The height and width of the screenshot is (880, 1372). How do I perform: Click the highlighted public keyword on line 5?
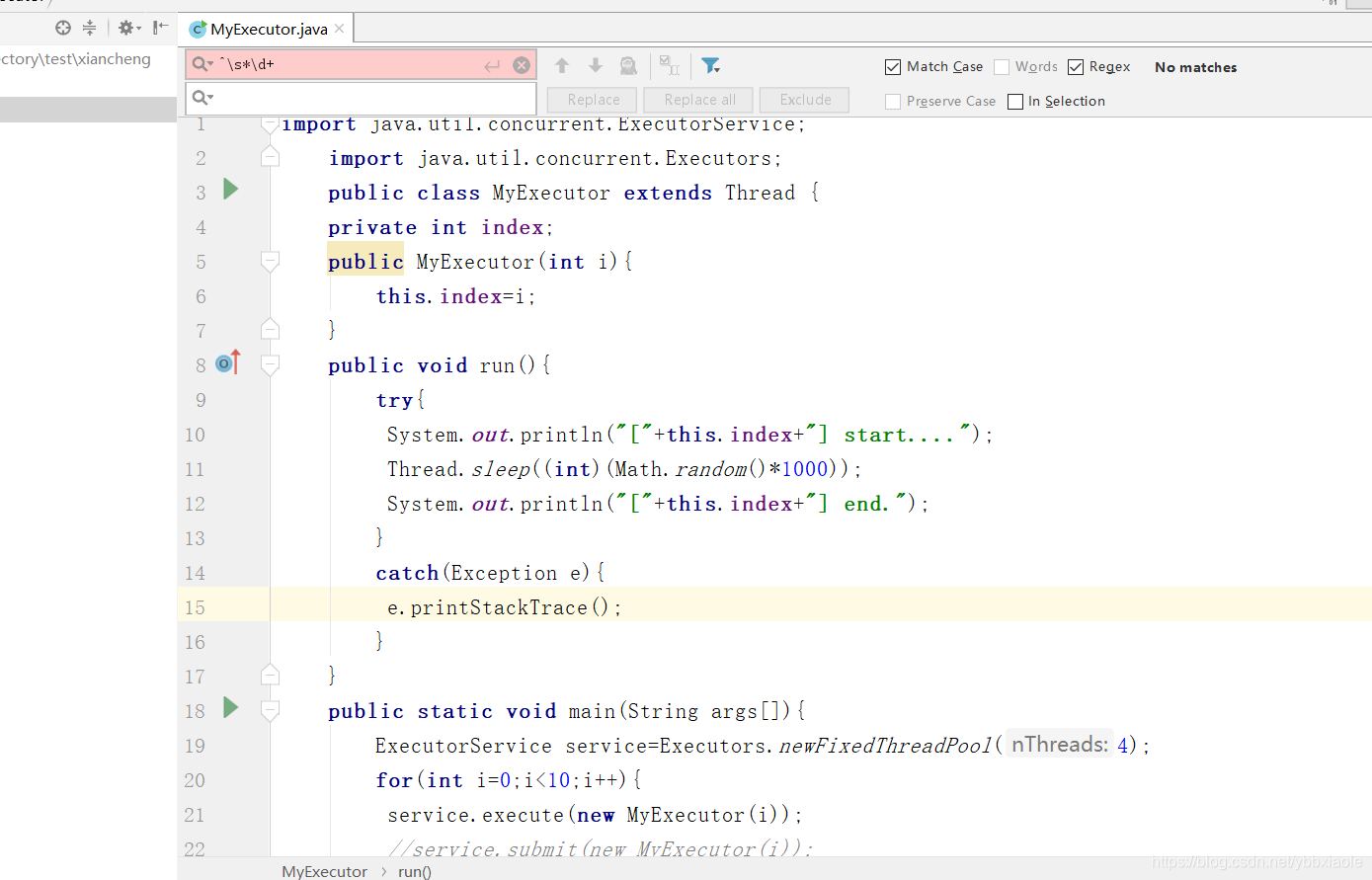pyautogui.click(x=365, y=262)
